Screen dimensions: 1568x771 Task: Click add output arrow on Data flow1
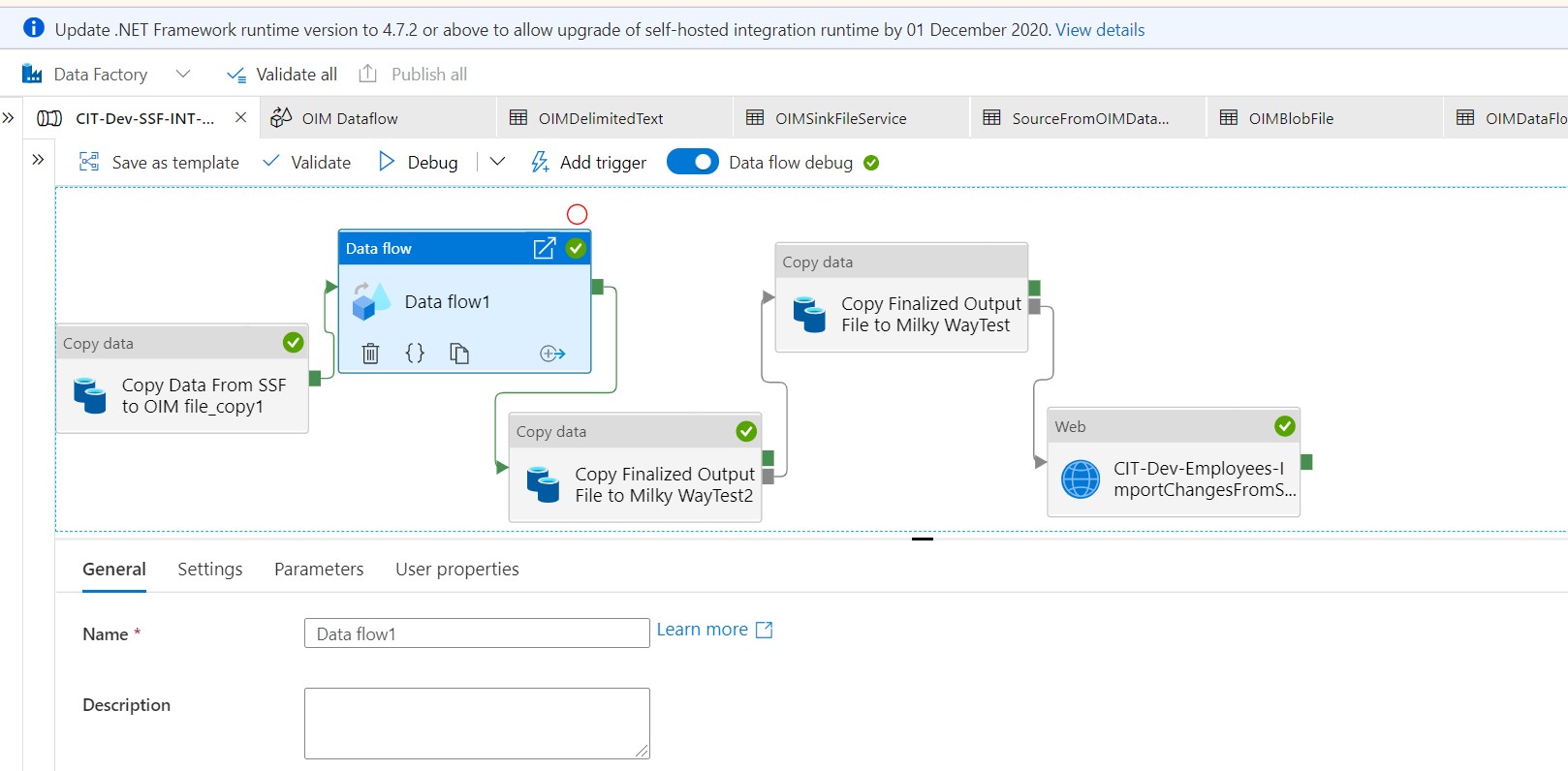(552, 354)
